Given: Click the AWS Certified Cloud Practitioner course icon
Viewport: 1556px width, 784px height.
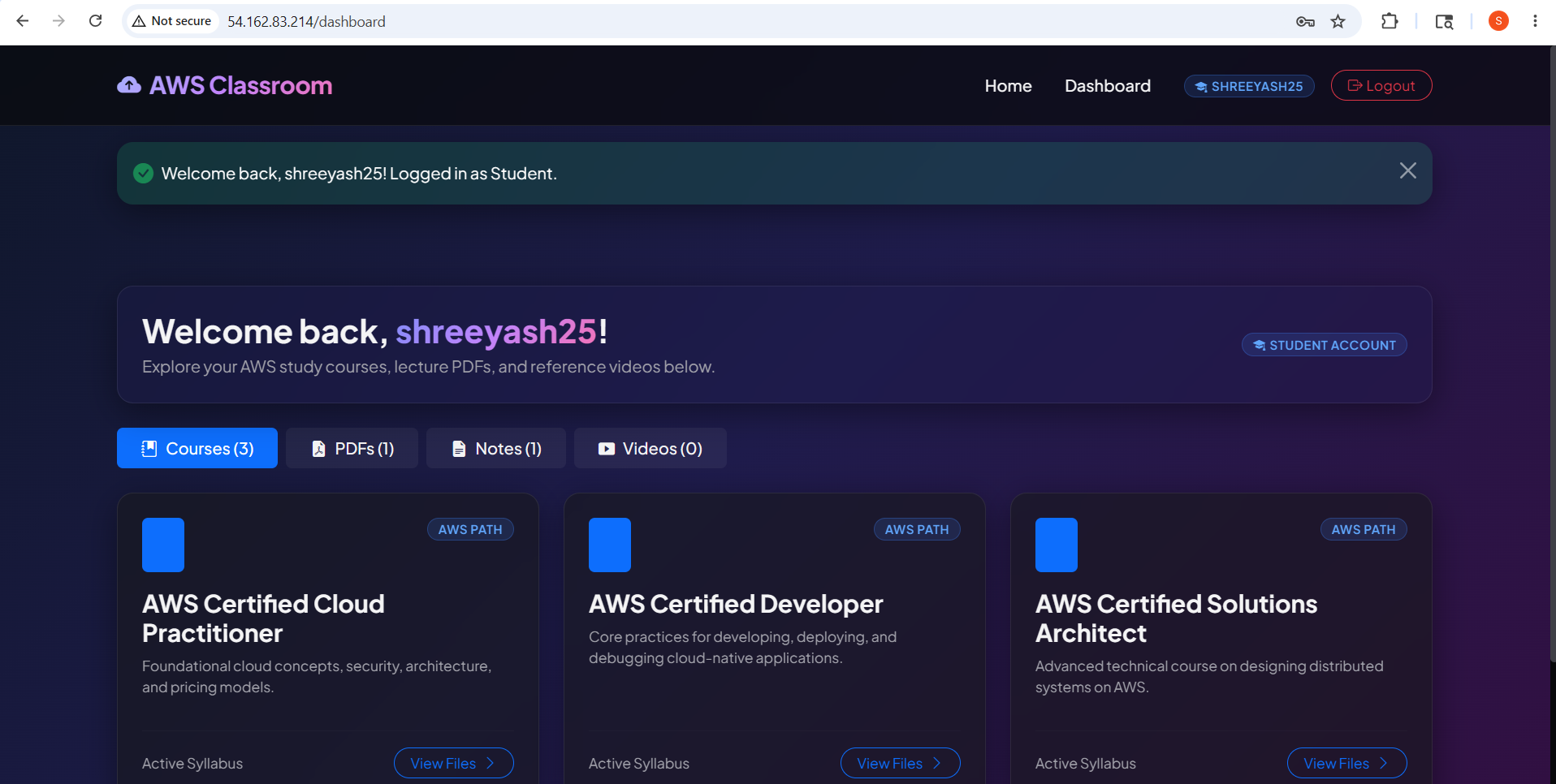Looking at the screenshot, I should 163,545.
